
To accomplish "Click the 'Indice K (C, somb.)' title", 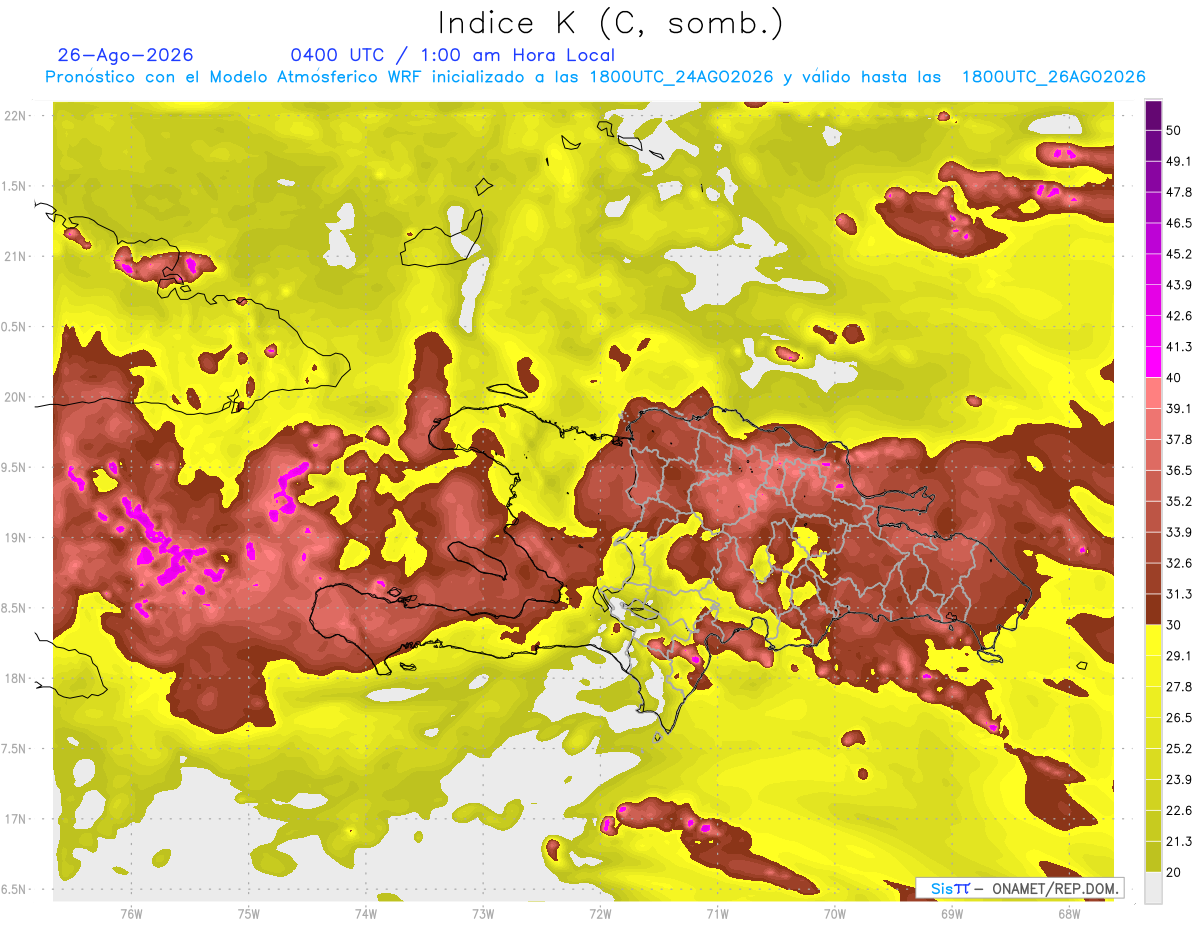I will [x=610, y=23].
